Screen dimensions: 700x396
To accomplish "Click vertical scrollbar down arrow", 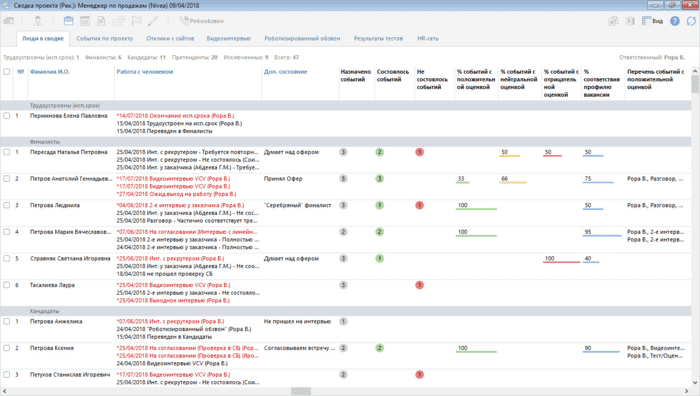I will coord(695,383).
